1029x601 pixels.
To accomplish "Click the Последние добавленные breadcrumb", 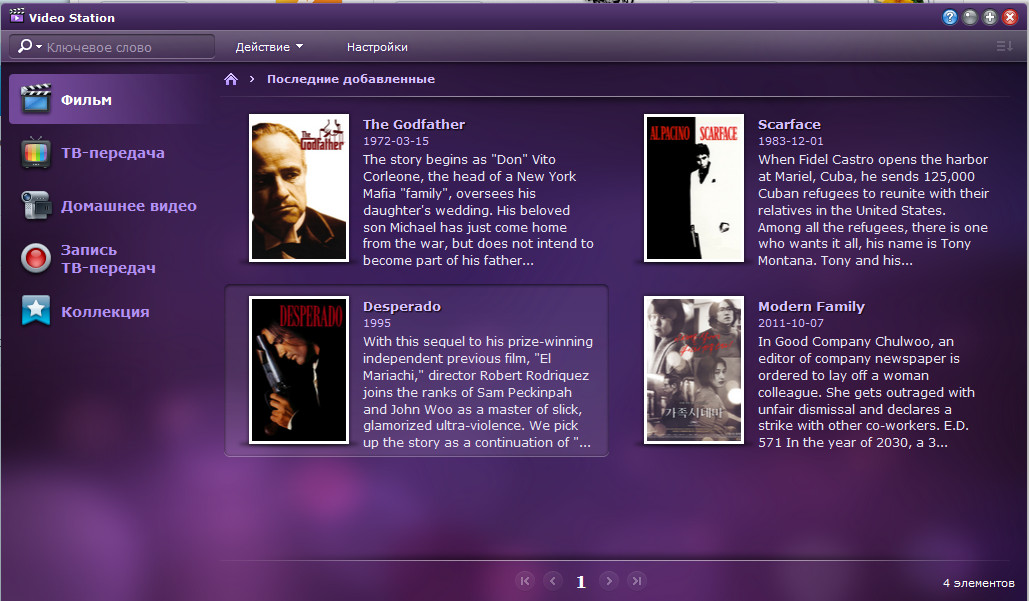I will (350, 79).
